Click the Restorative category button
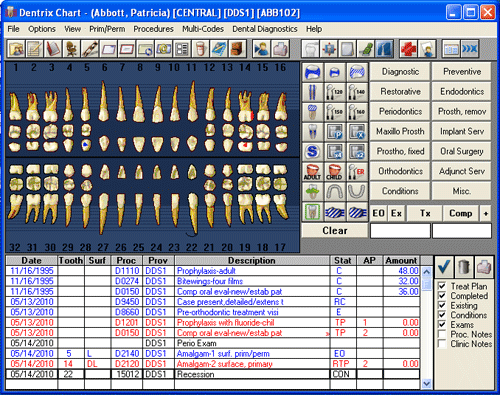 click(400, 91)
